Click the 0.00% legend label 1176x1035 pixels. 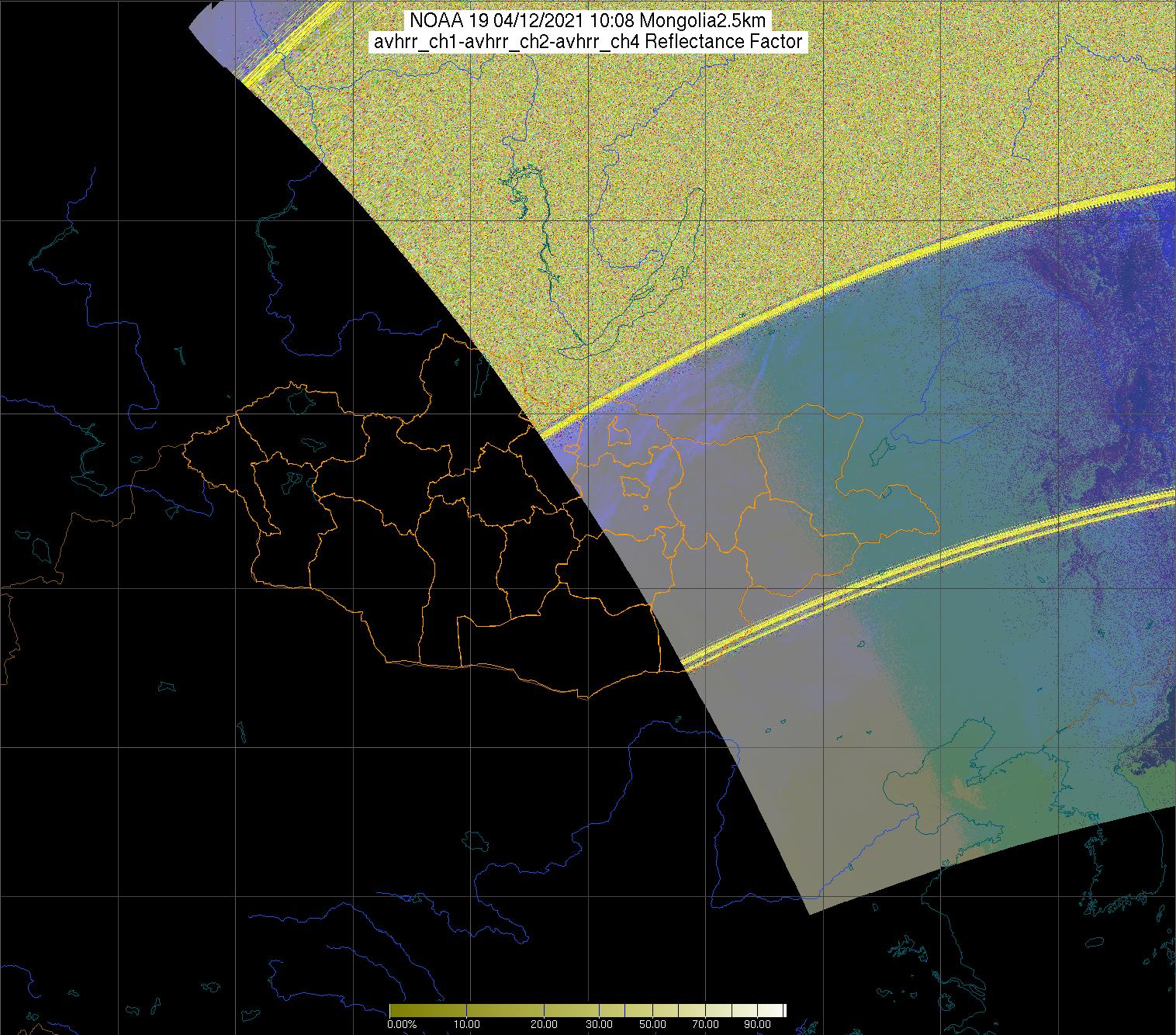[x=401, y=1024]
